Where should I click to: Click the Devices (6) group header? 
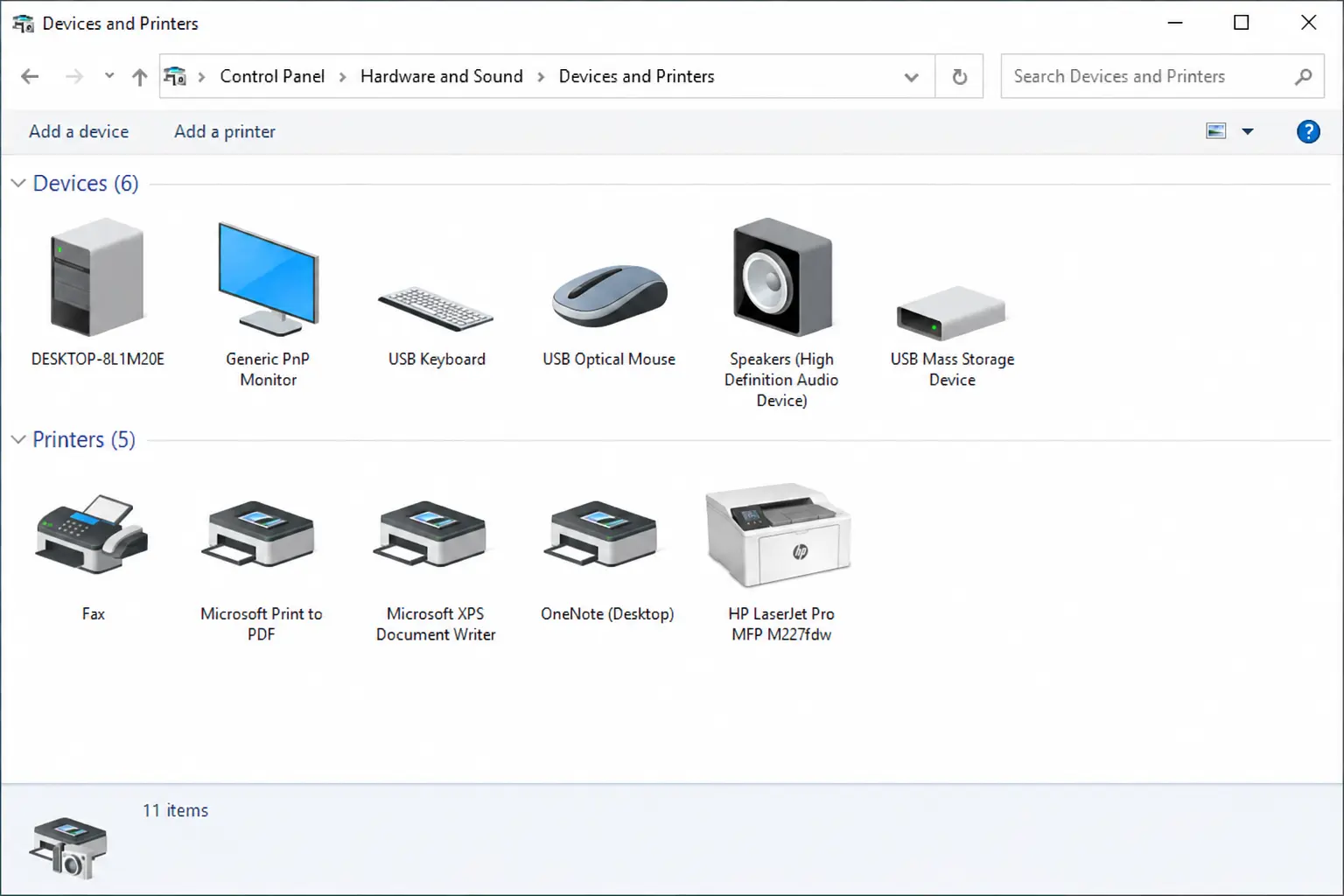[86, 183]
